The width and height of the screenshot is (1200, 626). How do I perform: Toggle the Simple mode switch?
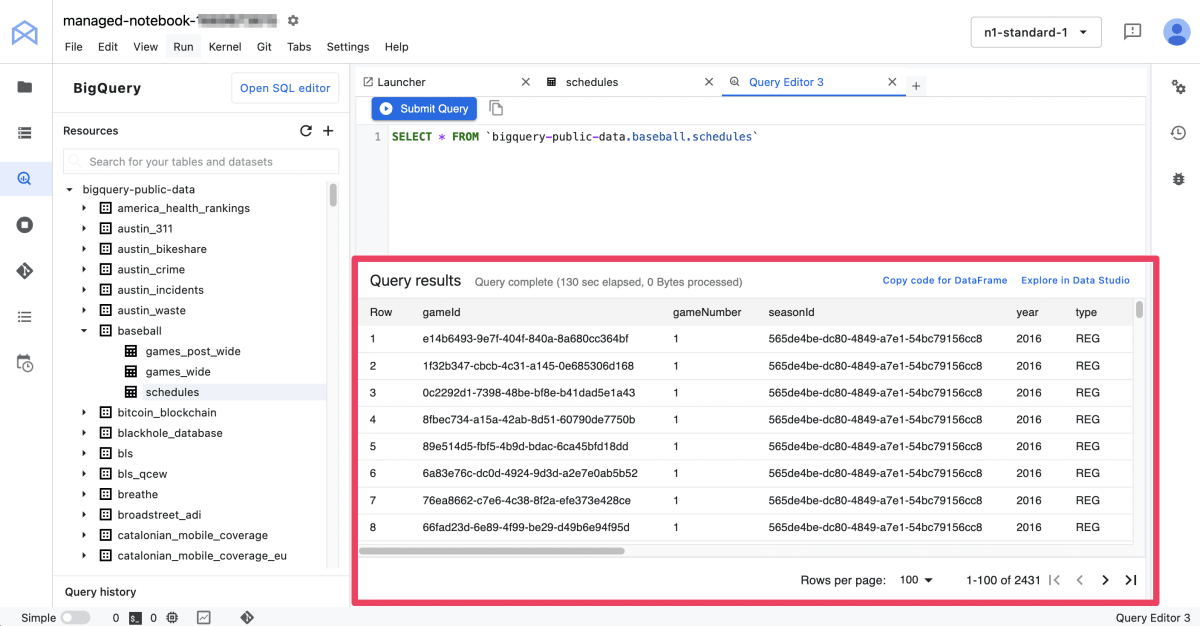coord(75,618)
